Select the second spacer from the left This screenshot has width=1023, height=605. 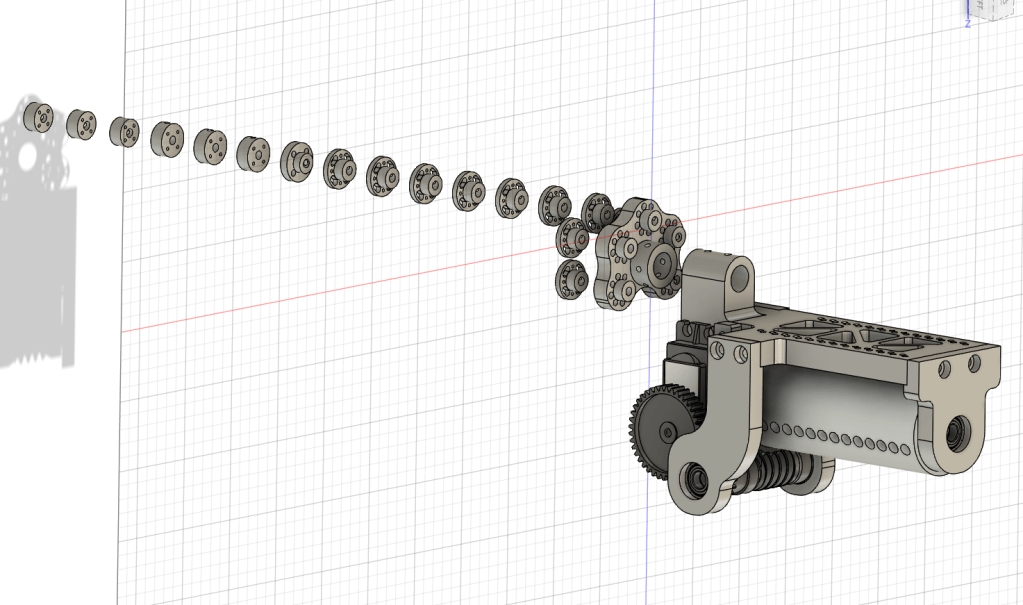point(81,124)
